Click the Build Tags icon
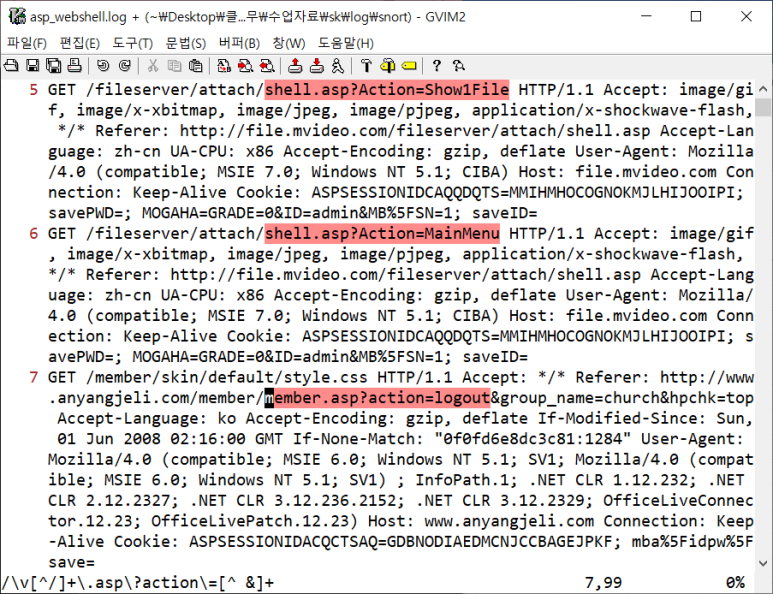 (387, 66)
